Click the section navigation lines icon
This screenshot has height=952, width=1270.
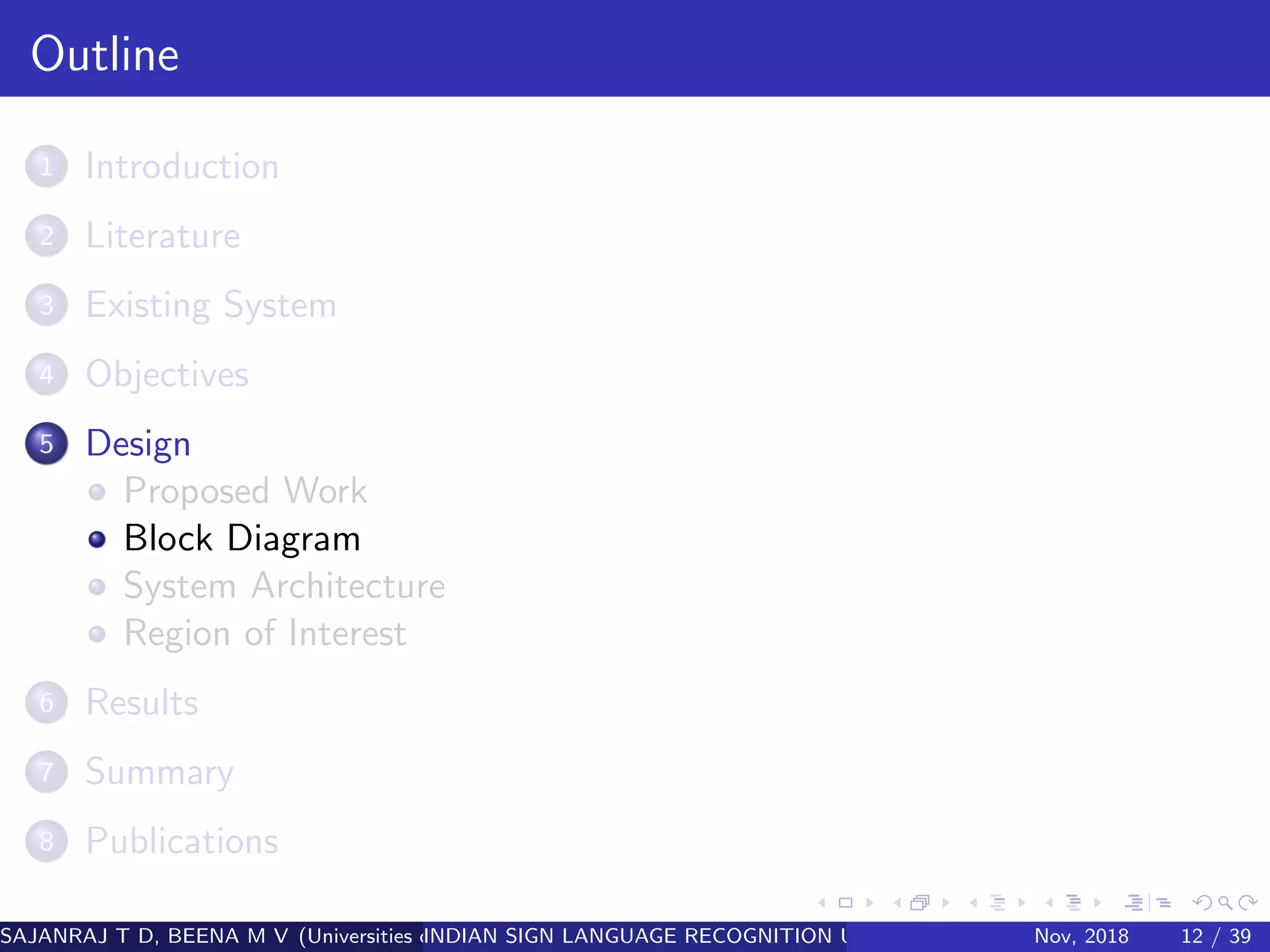(x=1073, y=903)
